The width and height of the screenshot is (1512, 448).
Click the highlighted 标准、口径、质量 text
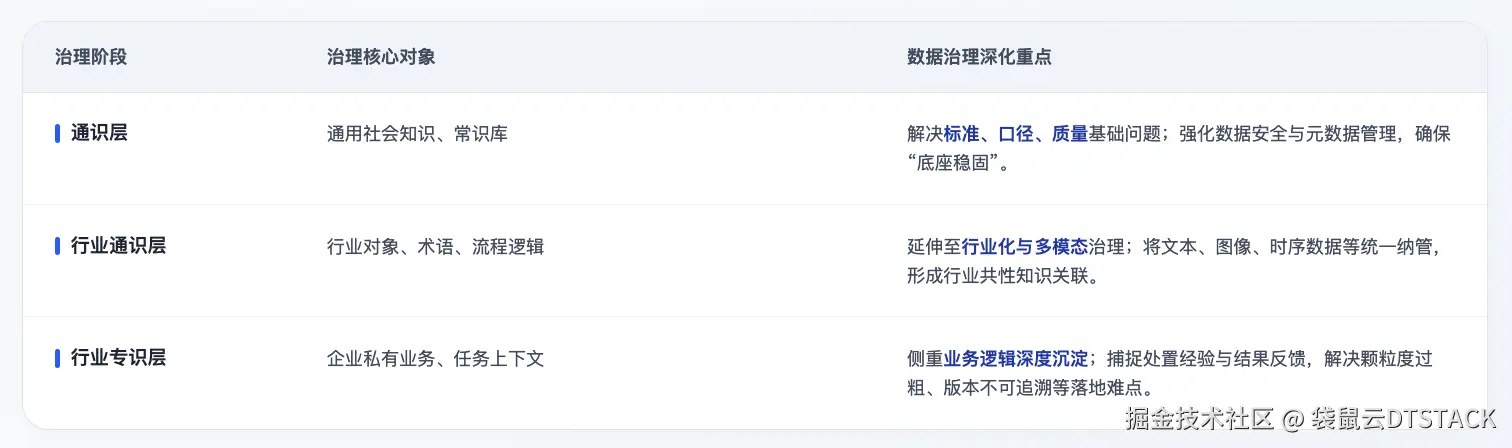point(1015,133)
